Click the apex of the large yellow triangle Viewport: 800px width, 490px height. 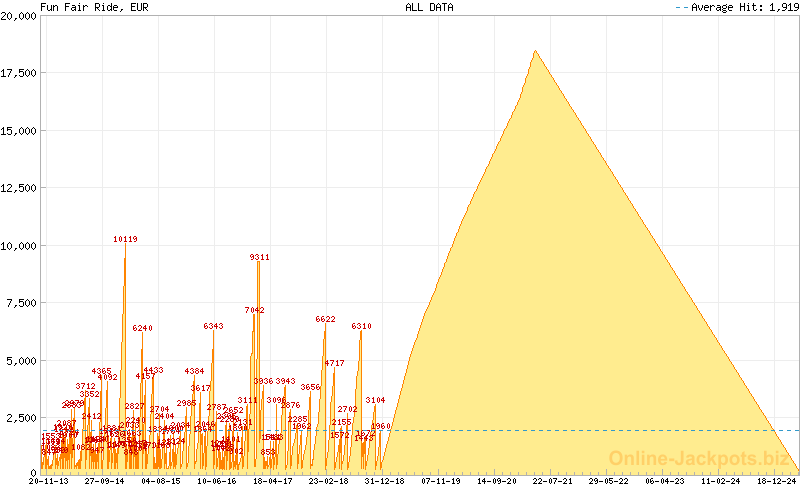pyautogui.click(x=535, y=51)
